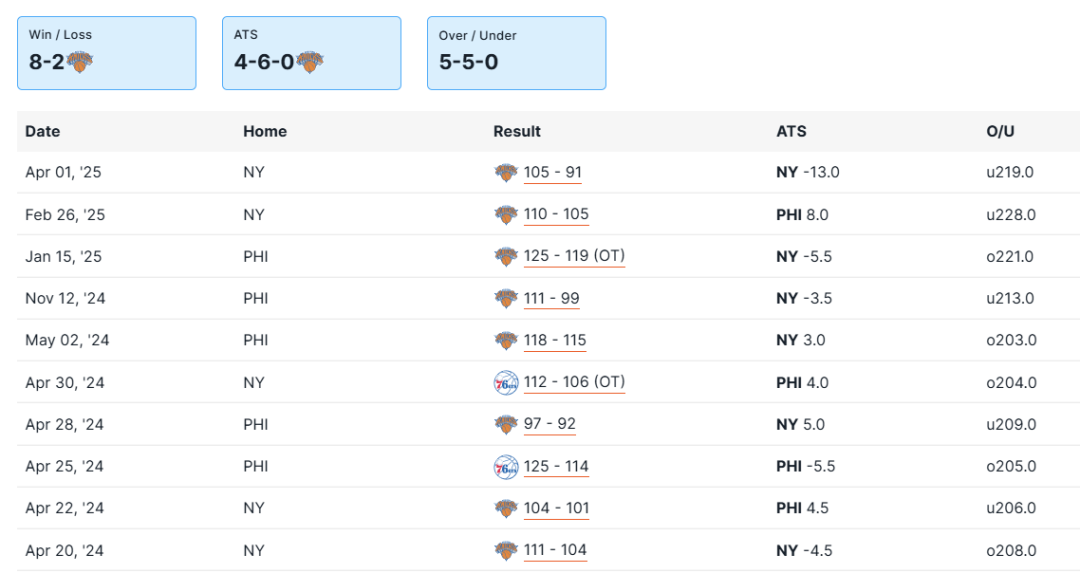Image resolution: width=1080 pixels, height=573 pixels.
Task: Click the 104 - 101 score link
Action: click(556, 509)
